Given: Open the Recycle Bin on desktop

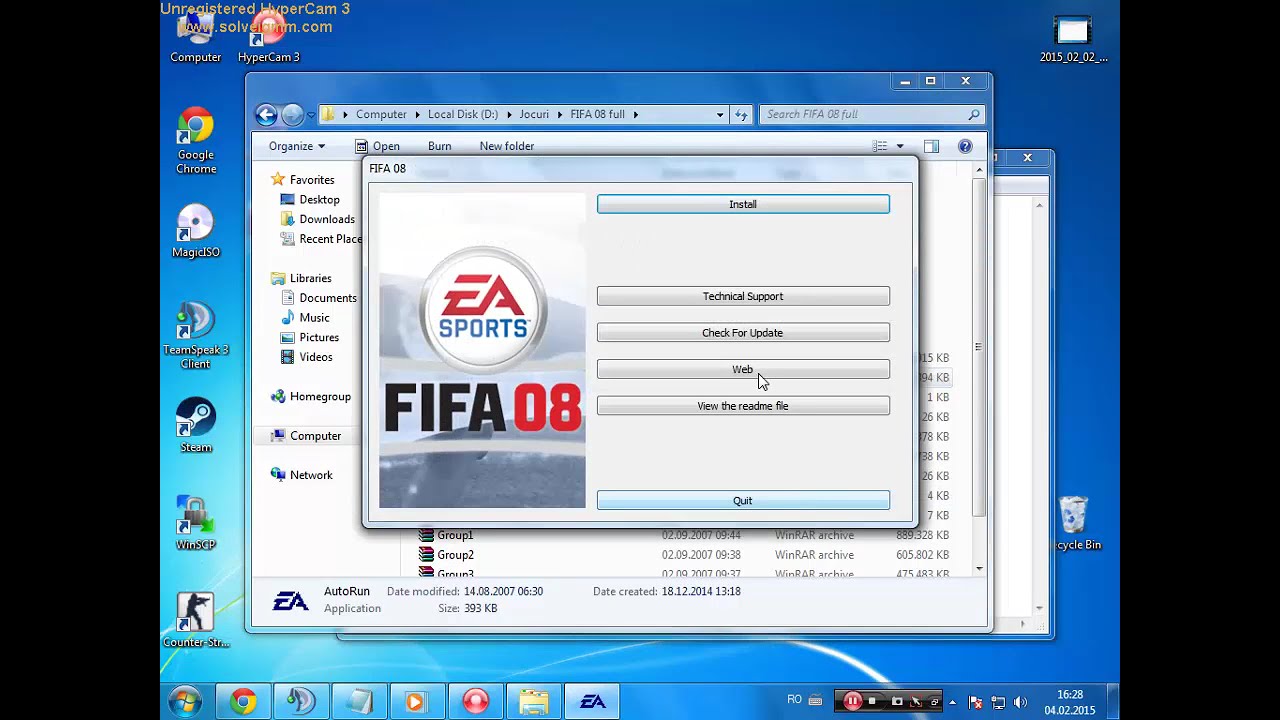Looking at the screenshot, I should click(x=1076, y=523).
